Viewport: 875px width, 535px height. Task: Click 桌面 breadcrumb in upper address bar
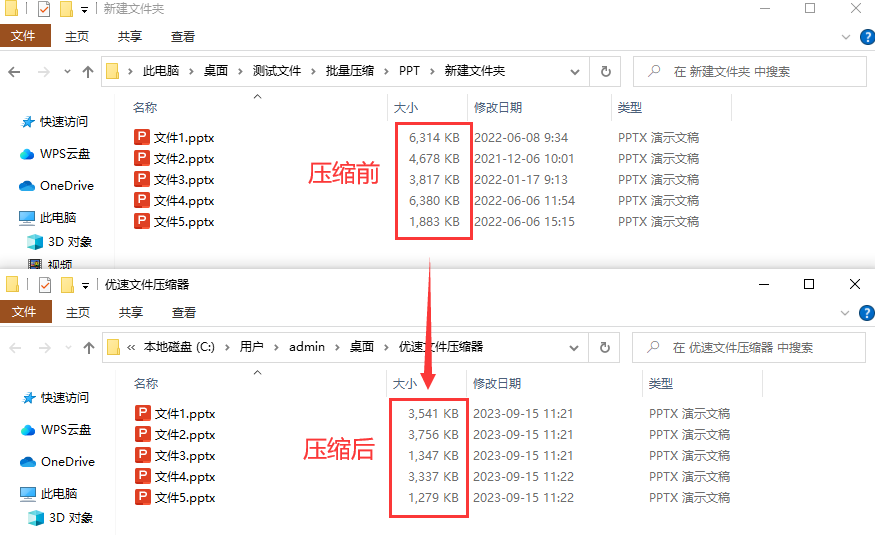[215, 71]
